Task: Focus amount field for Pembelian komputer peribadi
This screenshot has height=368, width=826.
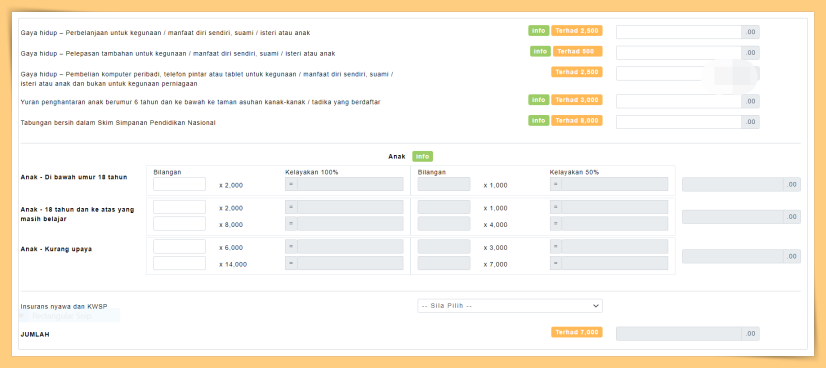Action: 678,73
